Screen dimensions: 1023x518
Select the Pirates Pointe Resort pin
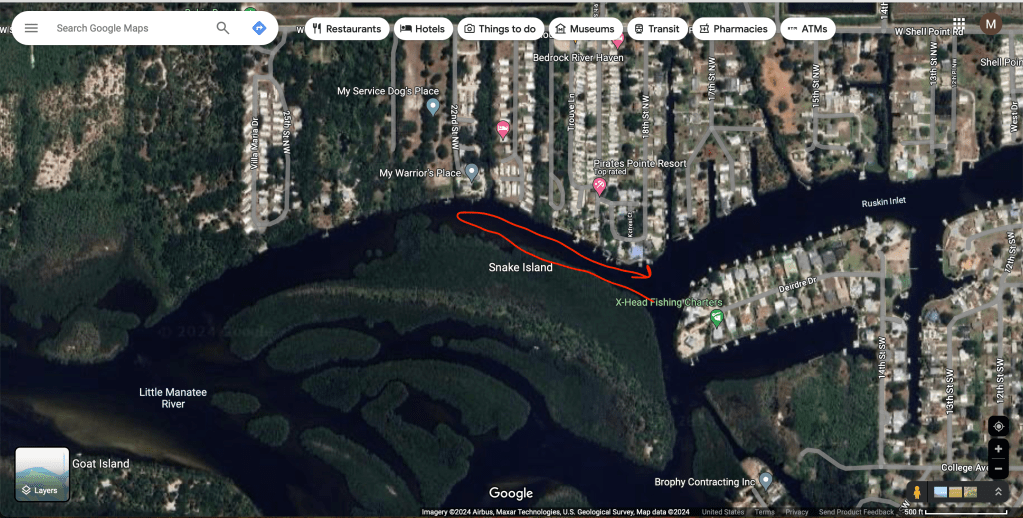point(600,186)
